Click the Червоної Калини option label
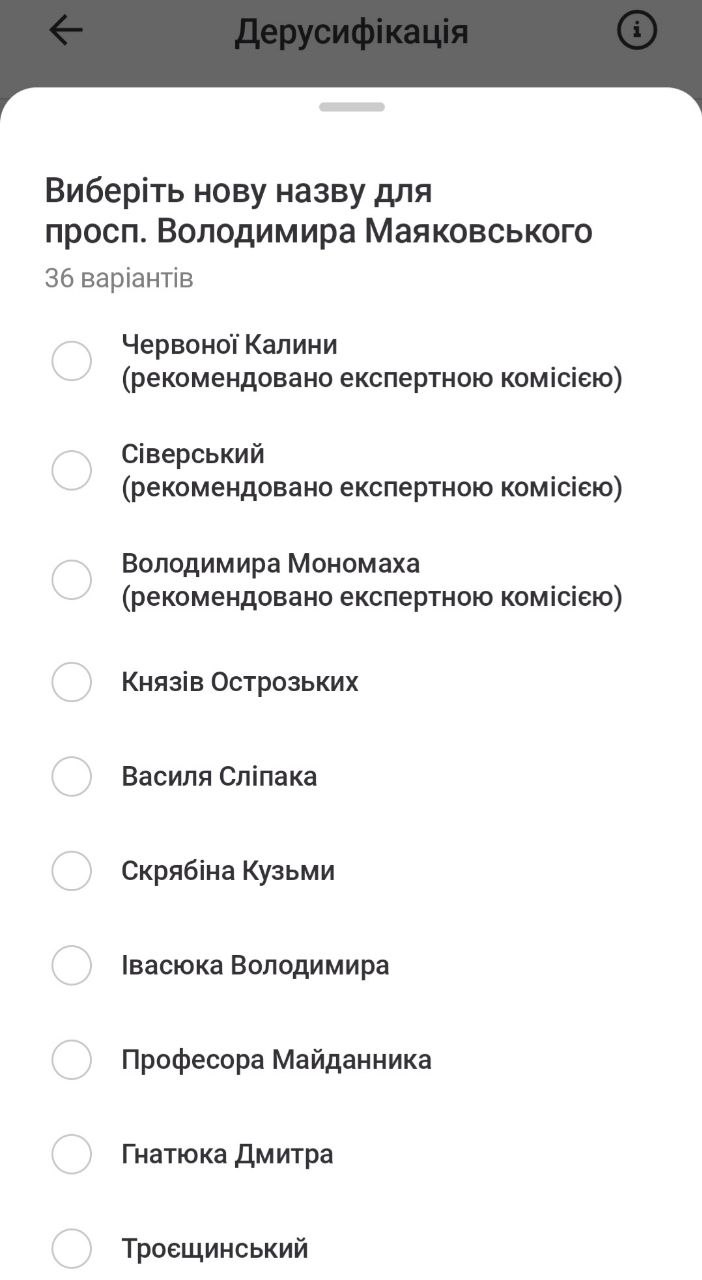Viewport: 702px width, 1280px height. tap(229, 344)
